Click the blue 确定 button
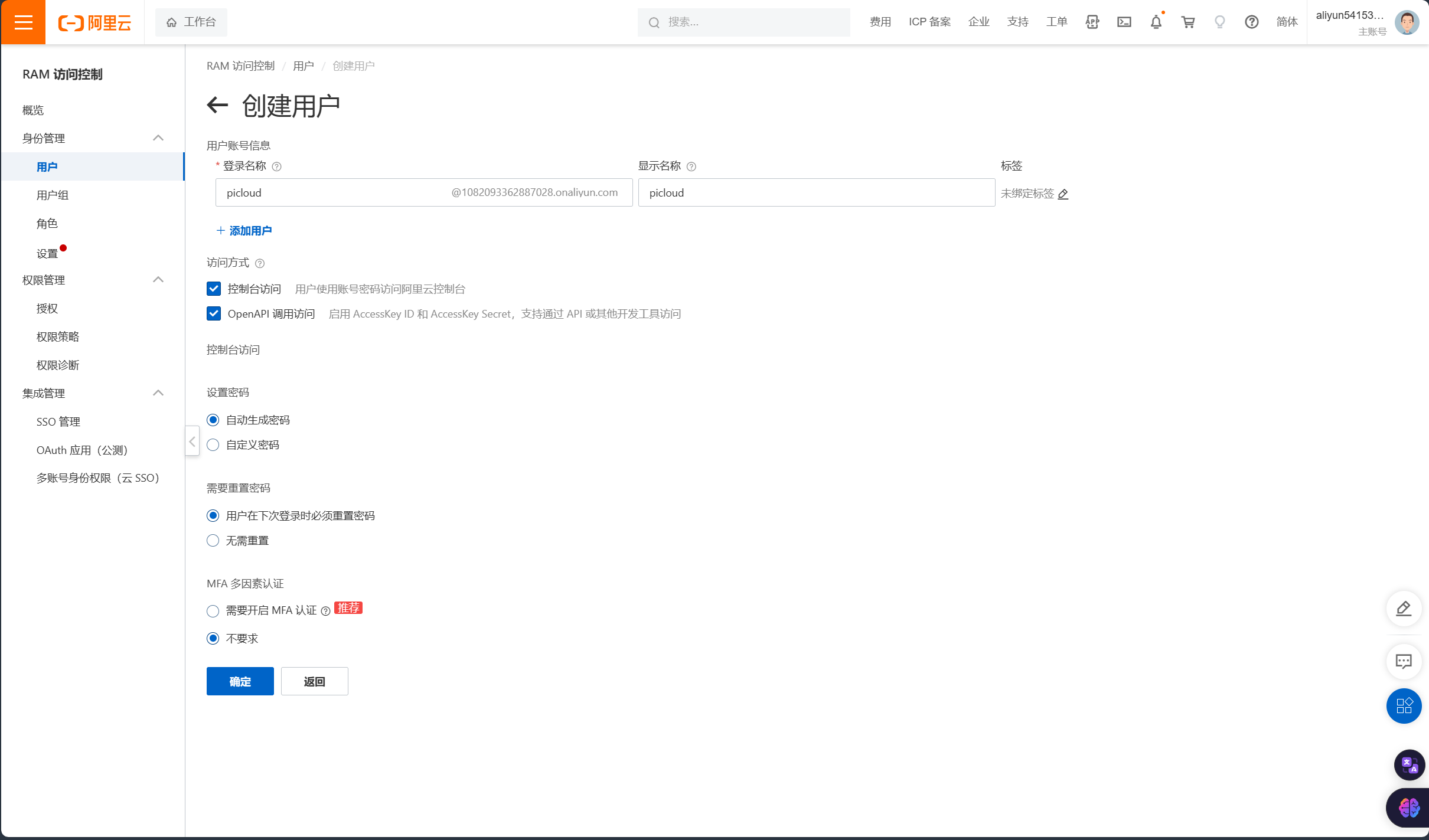The image size is (1429, 840). (240, 681)
